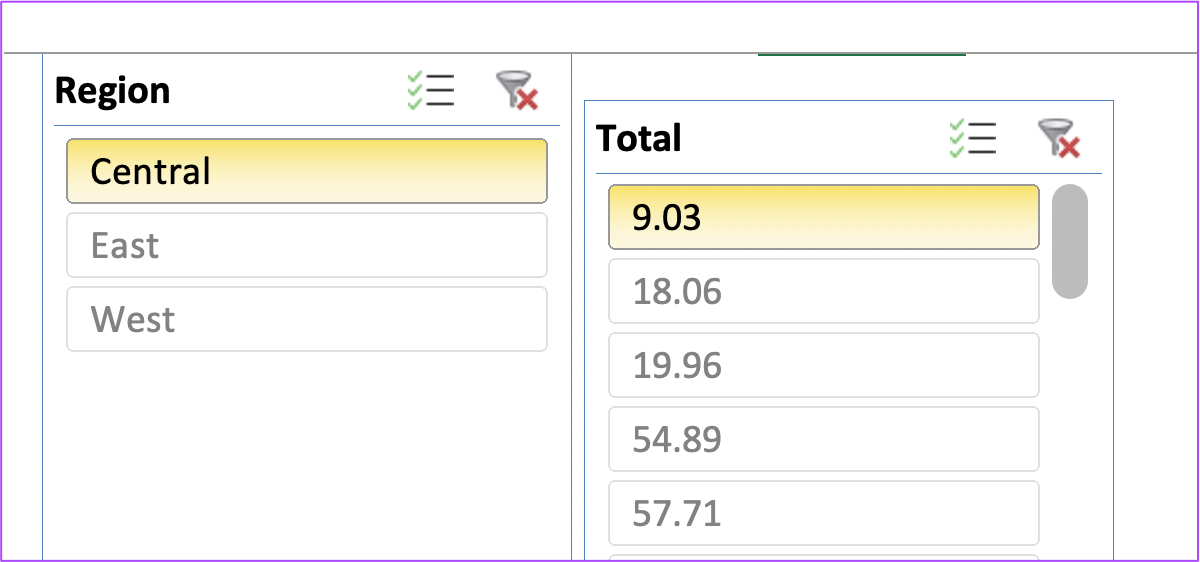Pick the partially visible item below 57.71
Screen dimensions: 1200x562
824,558
